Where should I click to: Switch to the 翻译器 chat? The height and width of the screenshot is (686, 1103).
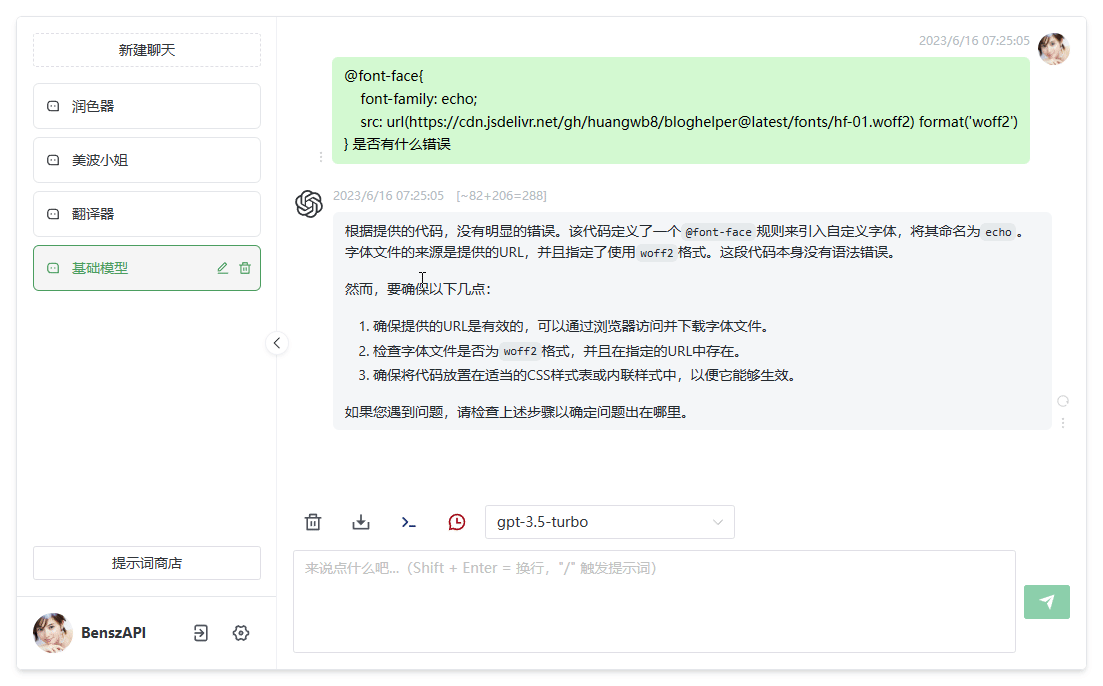point(147,214)
